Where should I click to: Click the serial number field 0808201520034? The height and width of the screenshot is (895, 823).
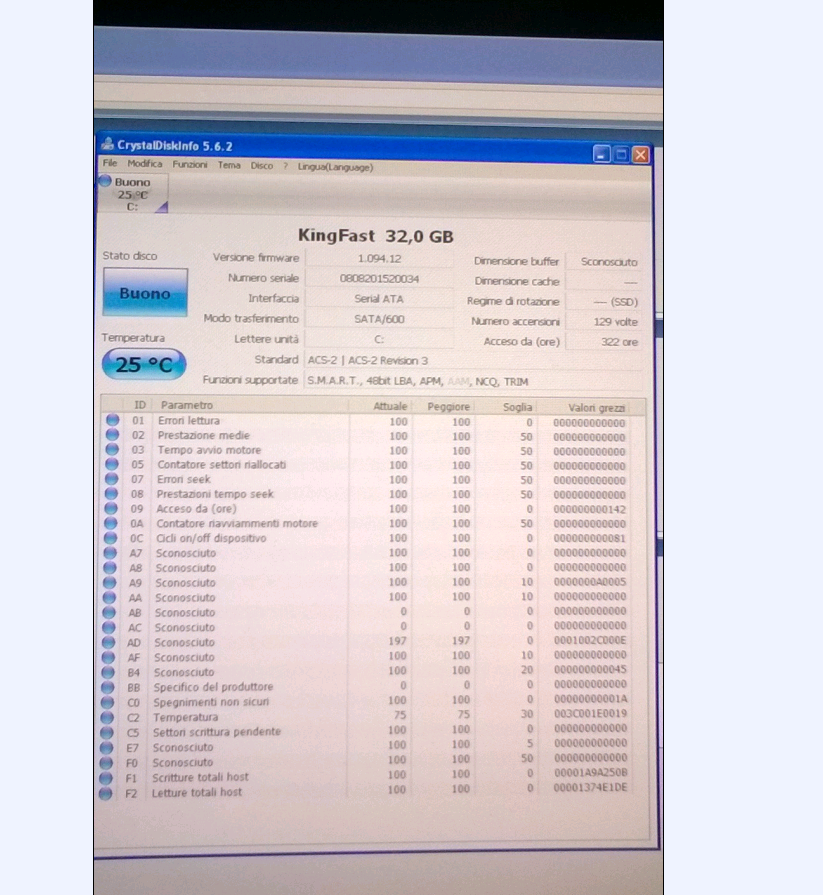tap(380, 279)
